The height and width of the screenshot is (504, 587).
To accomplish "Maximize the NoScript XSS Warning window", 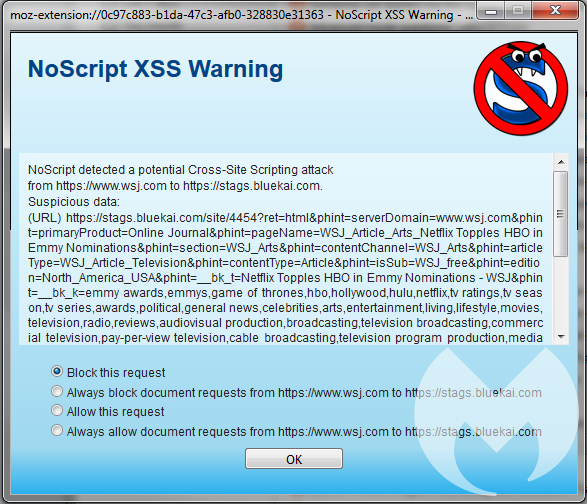I will pos(518,11).
